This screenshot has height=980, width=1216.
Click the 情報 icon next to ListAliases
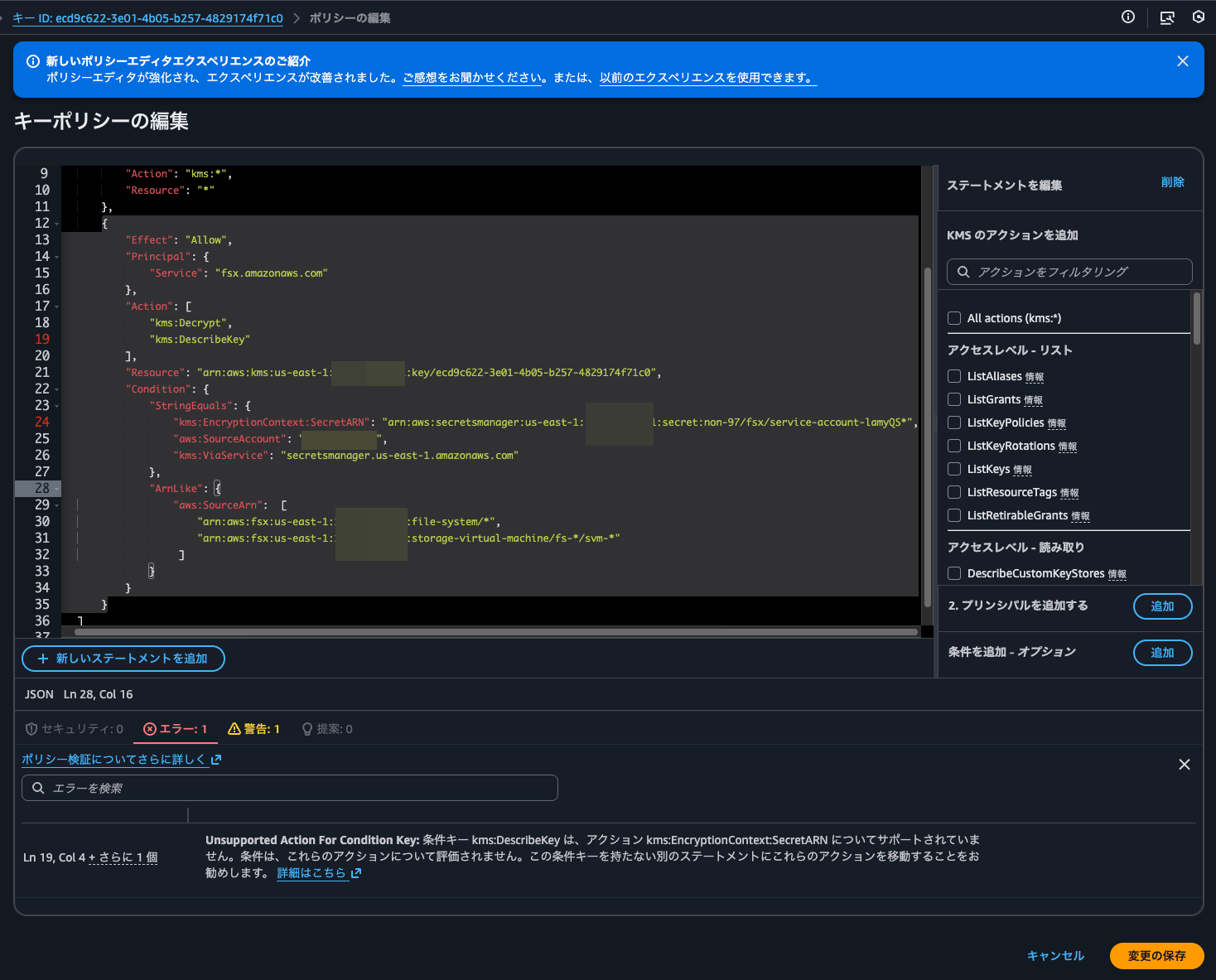(1034, 378)
